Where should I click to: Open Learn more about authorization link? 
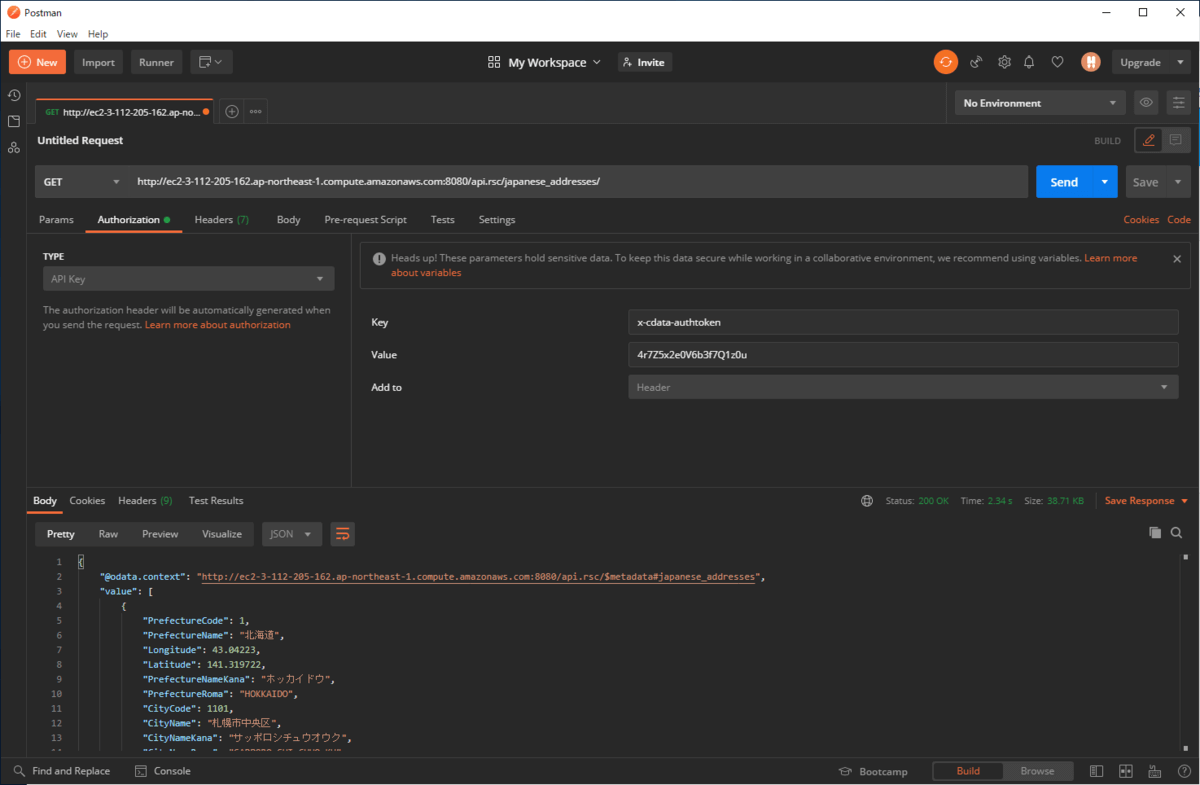[x=217, y=325]
